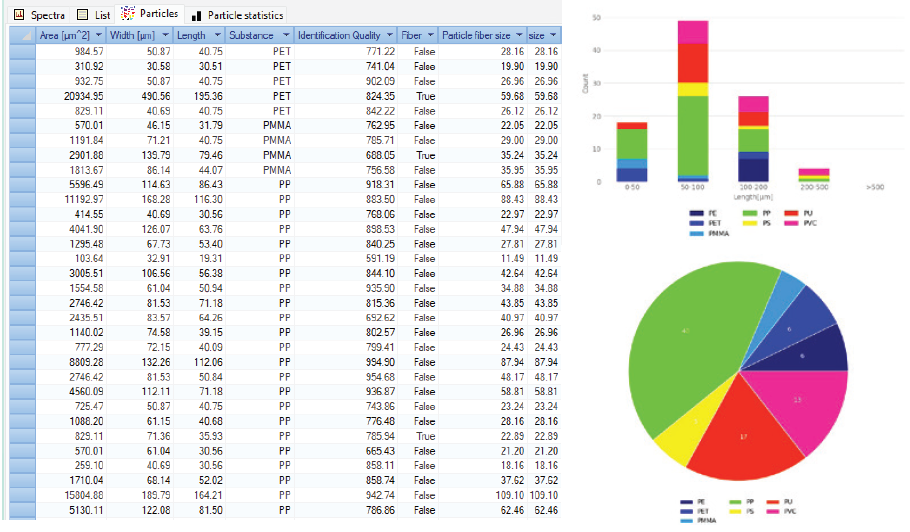The width and height of the screenshot is (910, 532).
Task: Switch to the Spectra tab
Action: pyautogui.click(x=39, y=15)
